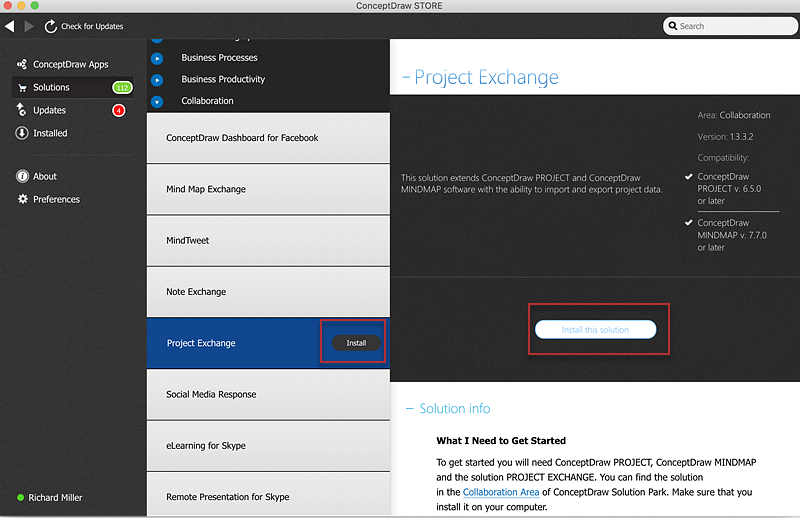This screenshot has width=800, height=518.
Task: Click the Solutions cart icon
Action: tap(22, 88)
